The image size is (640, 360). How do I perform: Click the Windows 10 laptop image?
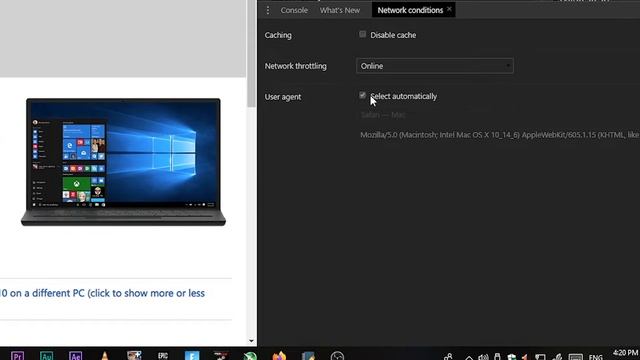[123, 162]
